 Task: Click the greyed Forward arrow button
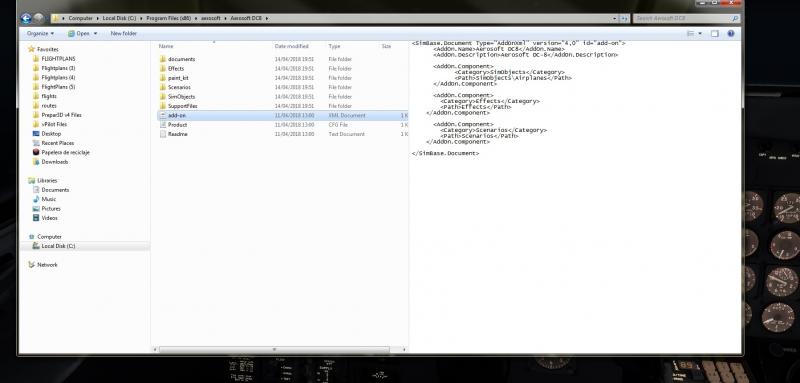pos(38,18)
